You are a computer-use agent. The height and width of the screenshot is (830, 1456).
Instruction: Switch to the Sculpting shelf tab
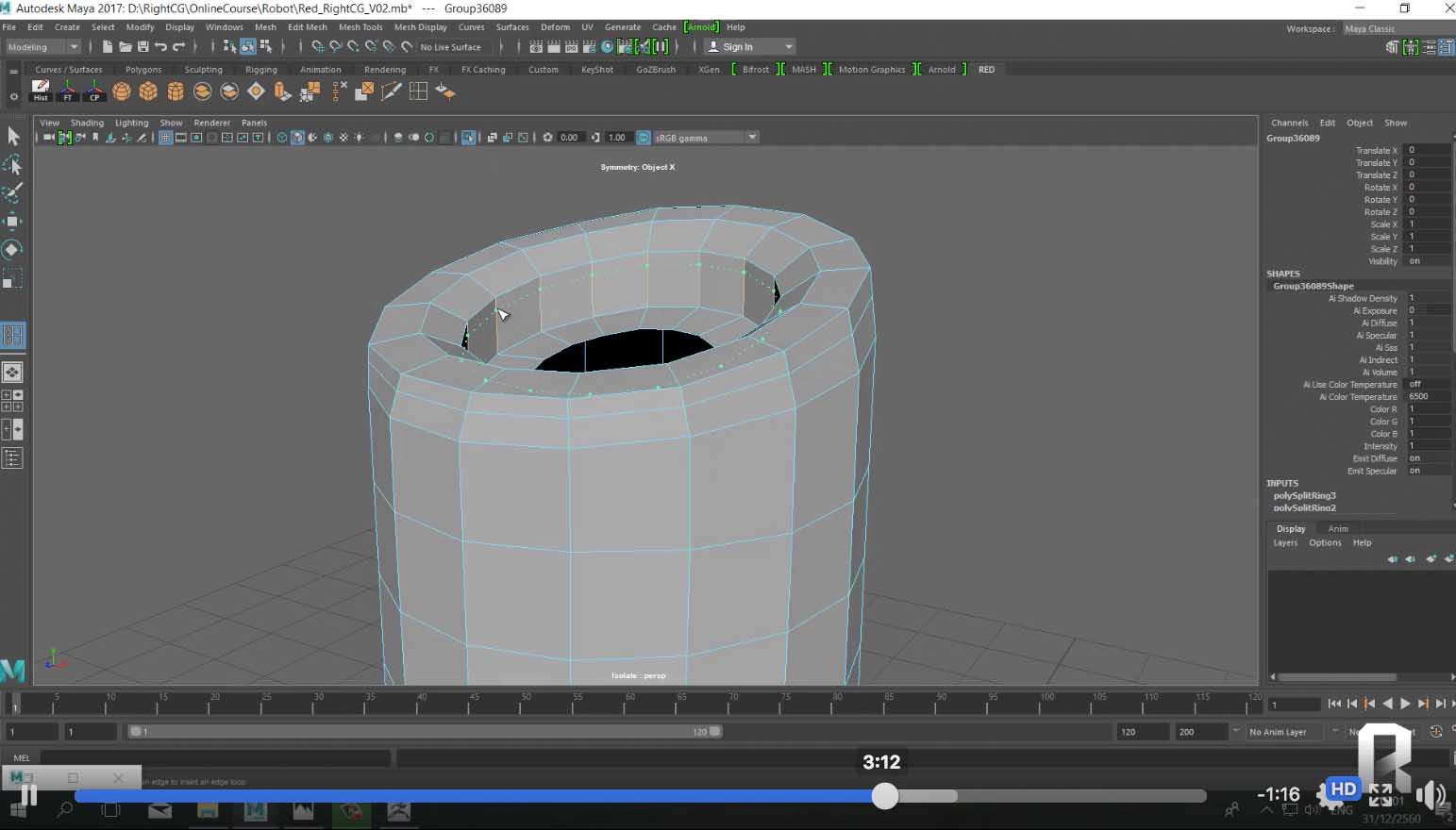click(x=203, y=70)
